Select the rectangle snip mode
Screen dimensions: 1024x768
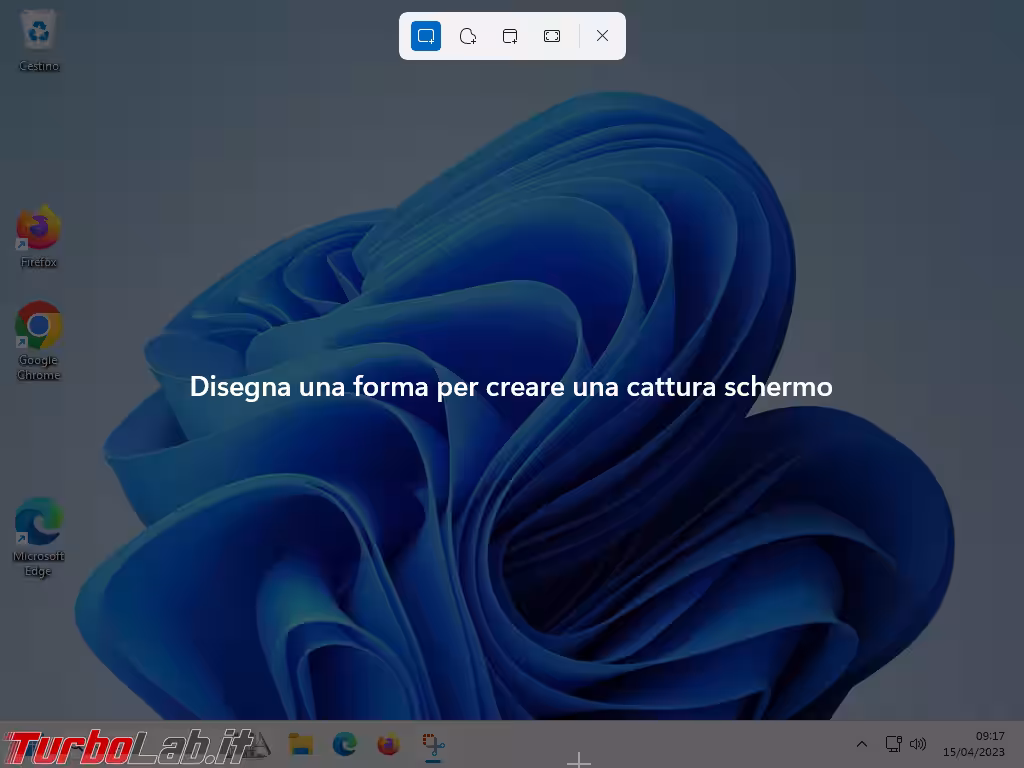click(426, 36)
